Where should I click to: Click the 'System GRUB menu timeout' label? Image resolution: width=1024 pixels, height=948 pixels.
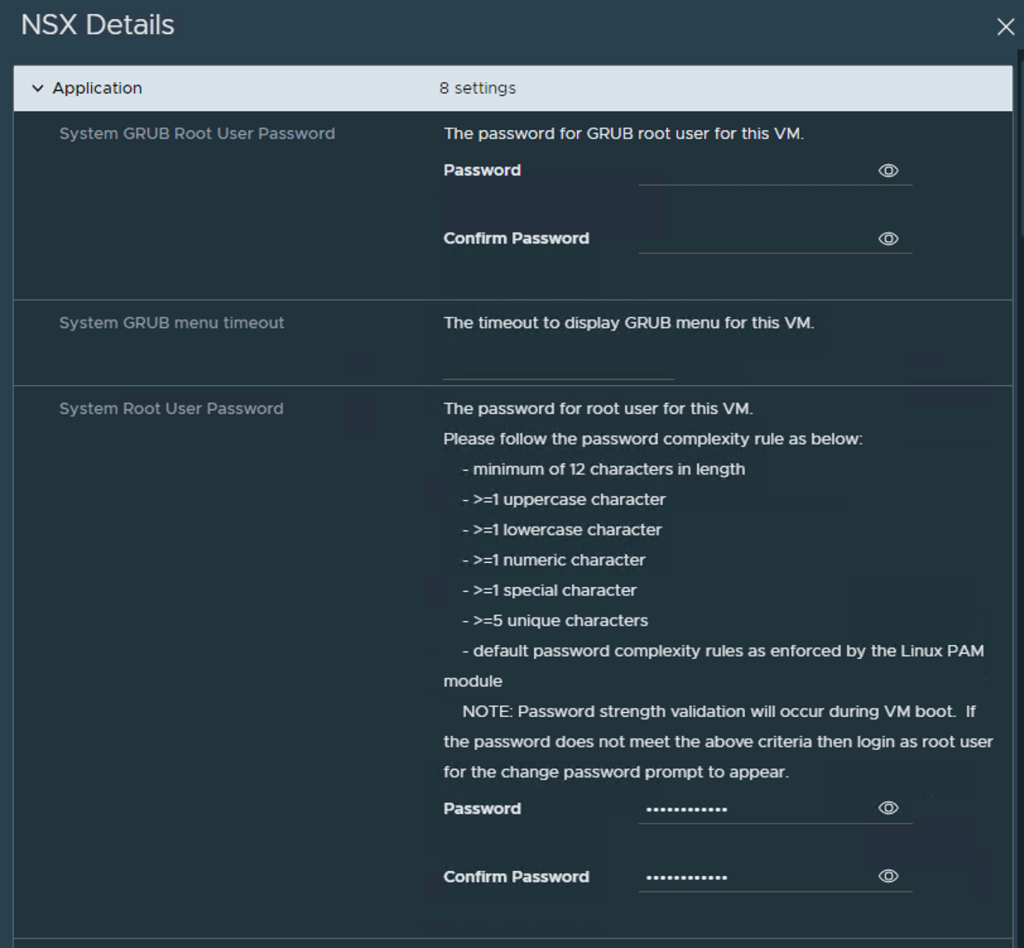[172, 323]
